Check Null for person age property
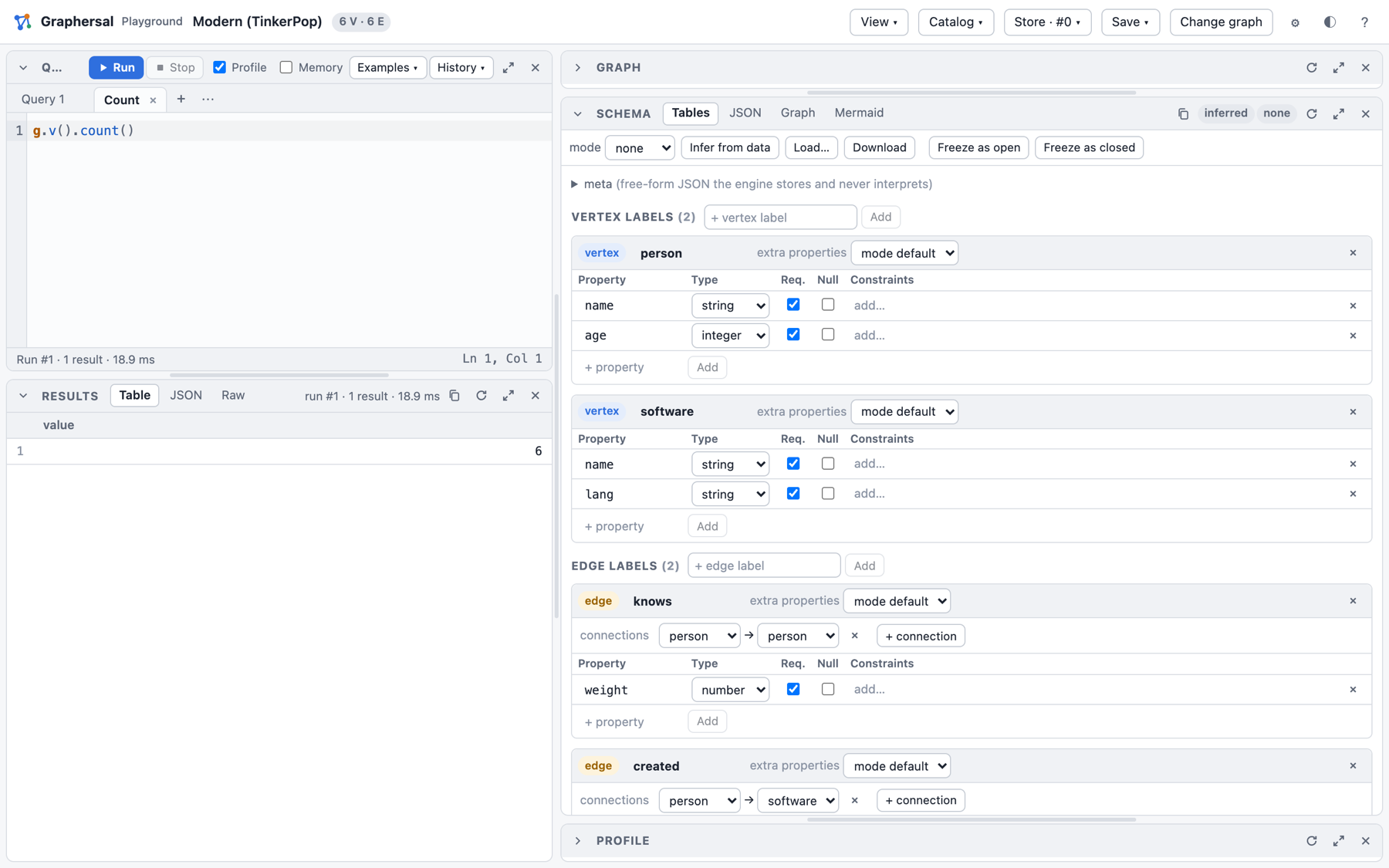The image size is (1389, 868). [828, 335]
